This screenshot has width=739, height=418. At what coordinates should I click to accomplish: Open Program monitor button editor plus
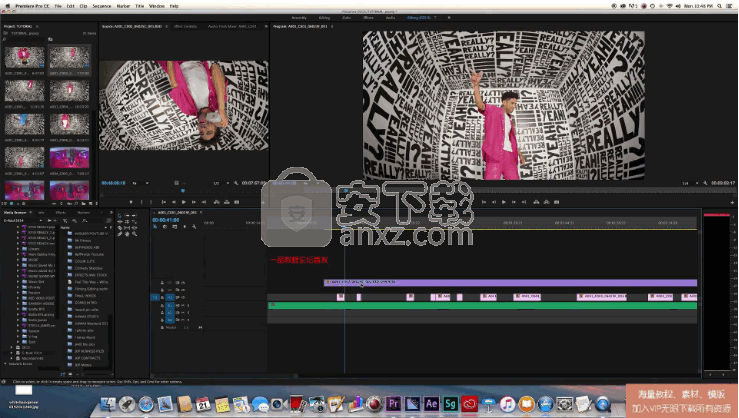coord(732,202)
